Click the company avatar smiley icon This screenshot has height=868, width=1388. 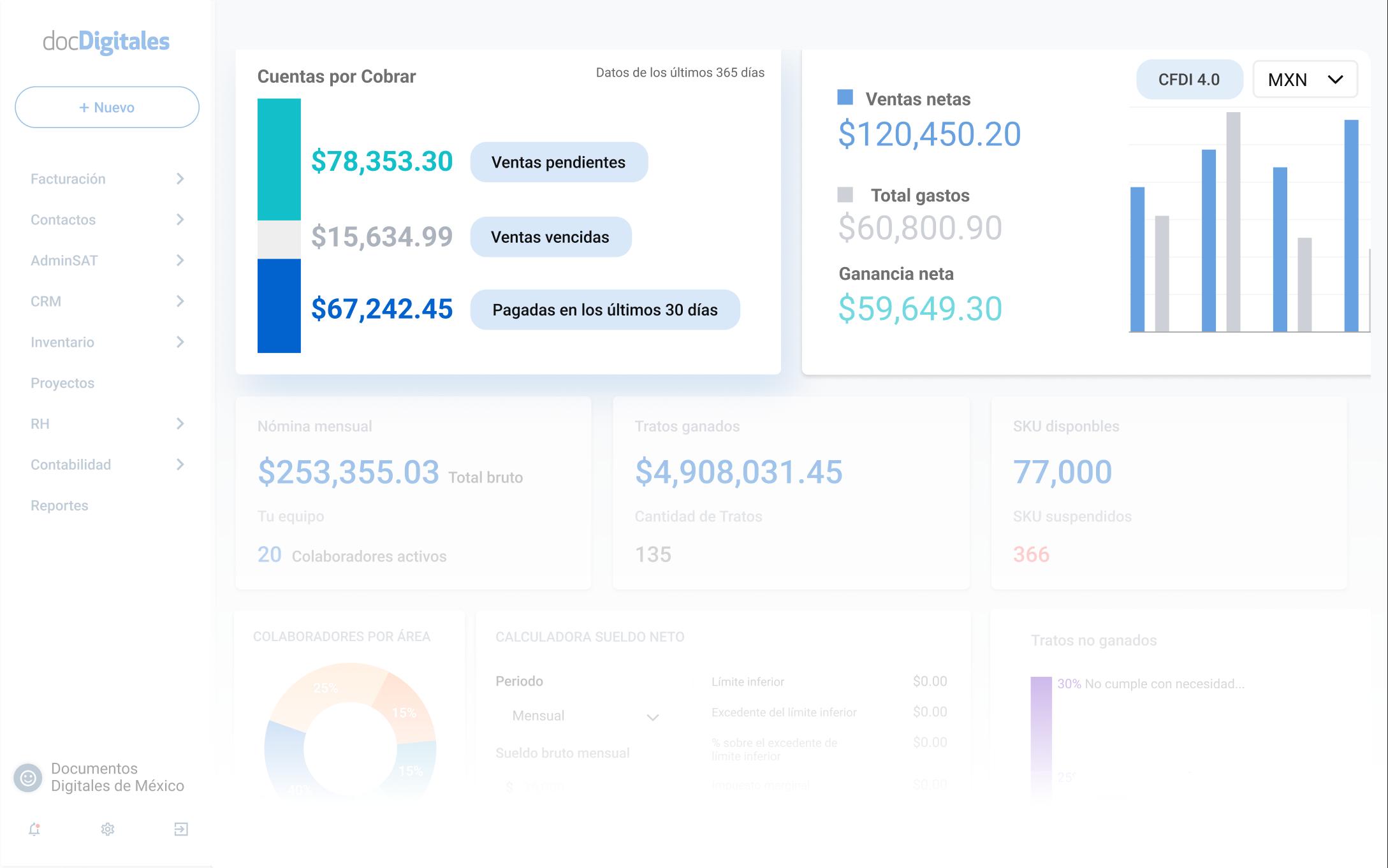(x=28, y=778)
